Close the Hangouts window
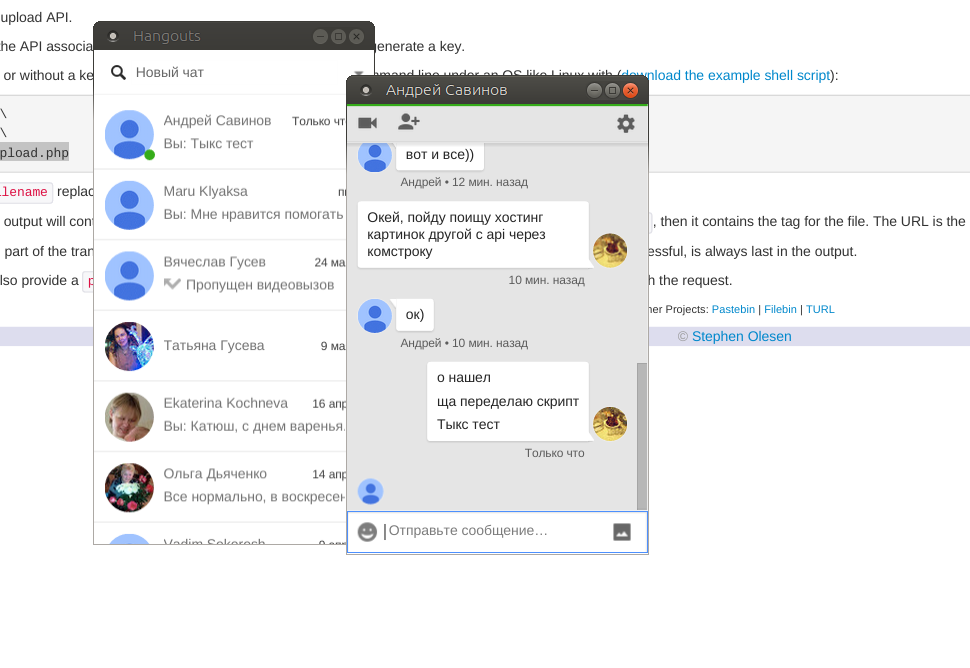This screenshot has width=970, height=668. (x=356, y=36)
